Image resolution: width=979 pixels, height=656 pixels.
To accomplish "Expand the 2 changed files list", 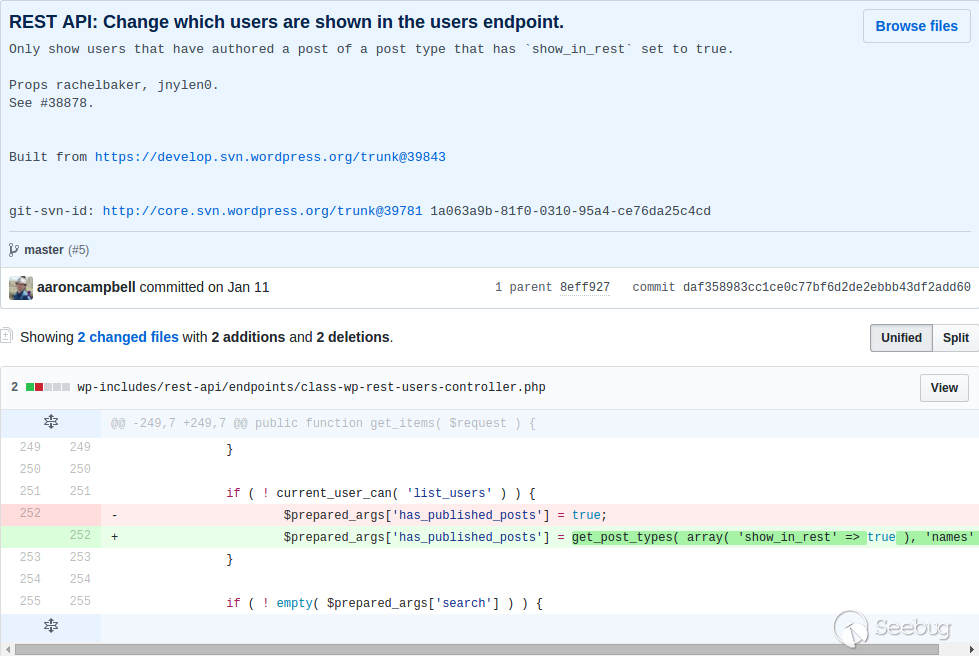I will click(128, 337).
